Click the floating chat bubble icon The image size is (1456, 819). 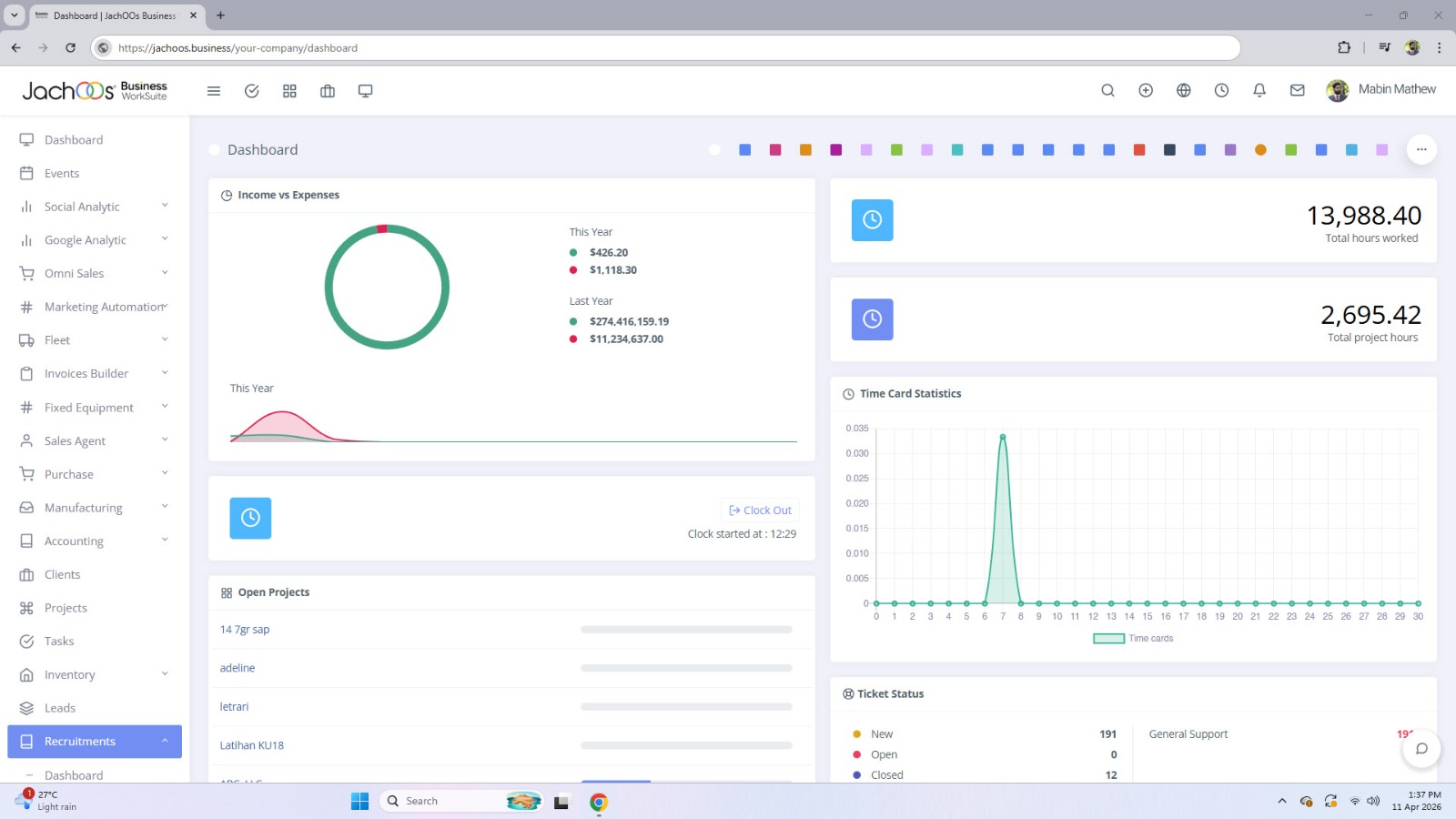pyautogui.click(x=1421, y=749)
